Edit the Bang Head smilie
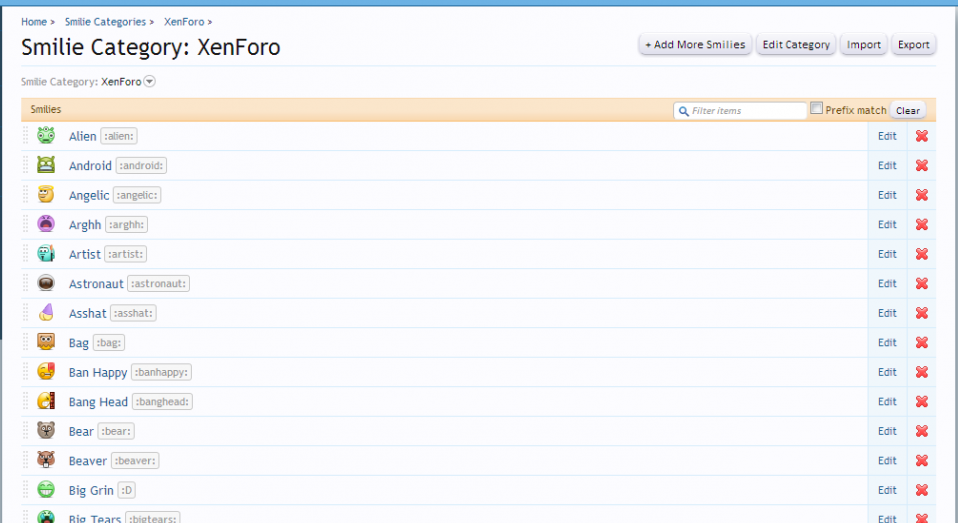The image size is (958, 523). click(887, 401)
